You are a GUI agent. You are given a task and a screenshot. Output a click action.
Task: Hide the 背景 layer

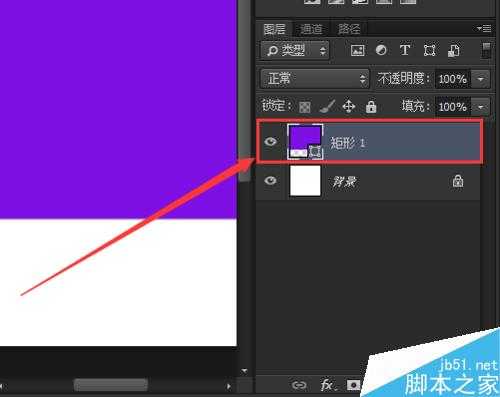[270, 181]
